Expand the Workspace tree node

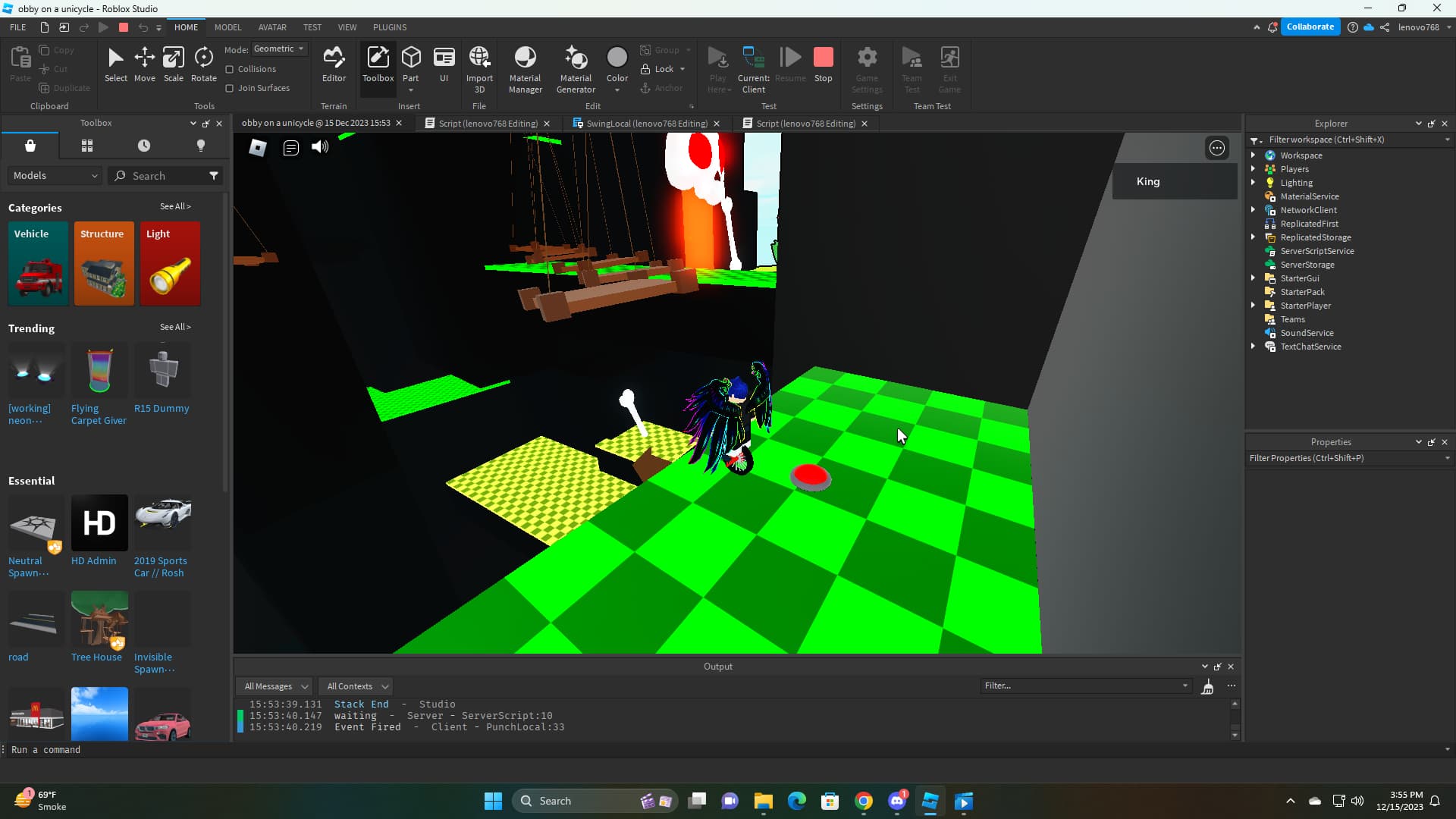(1254, 155)
